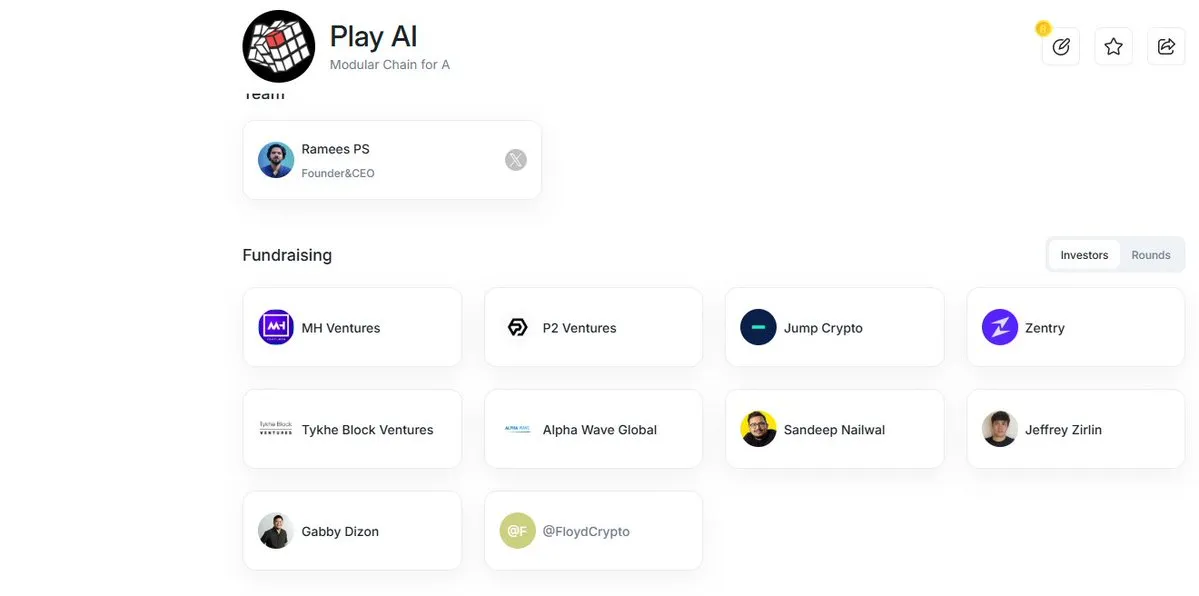Click the Play AI project title
1199x596 pixels.
(373, 37)
